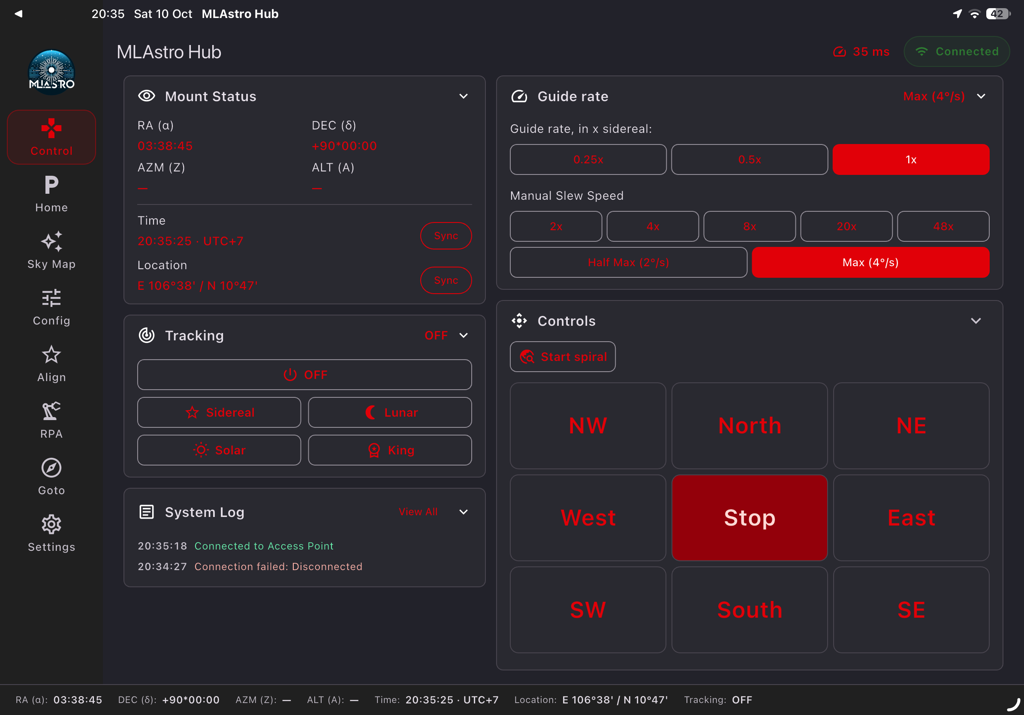Click View All in System Log
This screenshot has width=1024, height=715.
pos(418,512)
